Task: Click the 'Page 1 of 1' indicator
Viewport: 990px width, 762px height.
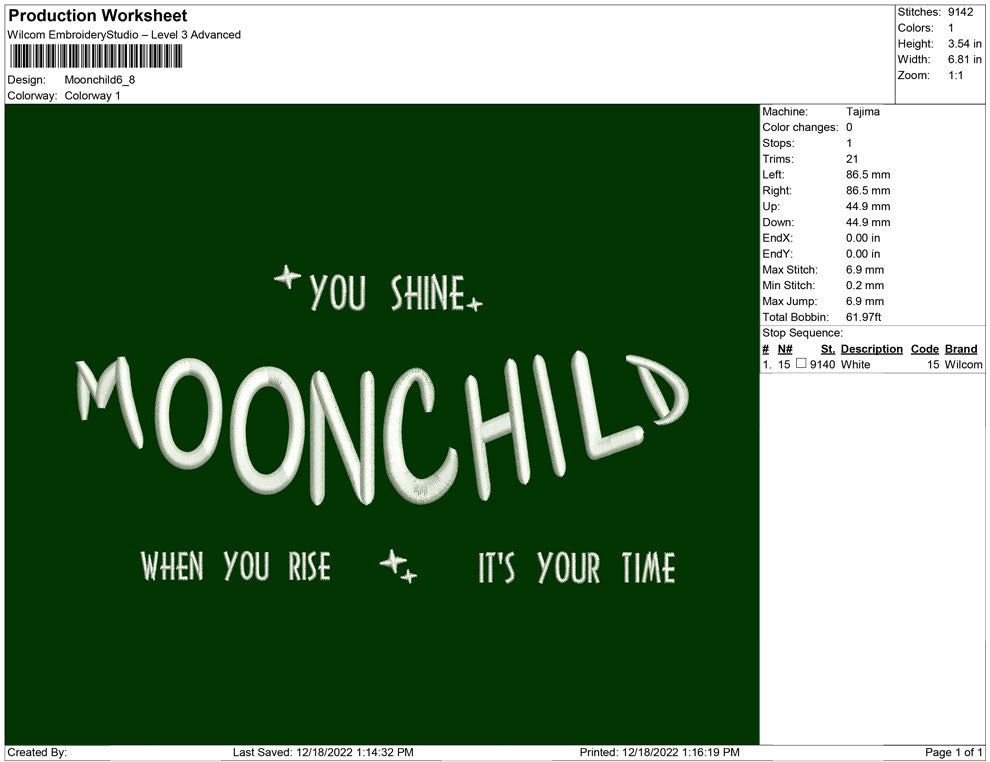Action: click(x=953, y=753)
